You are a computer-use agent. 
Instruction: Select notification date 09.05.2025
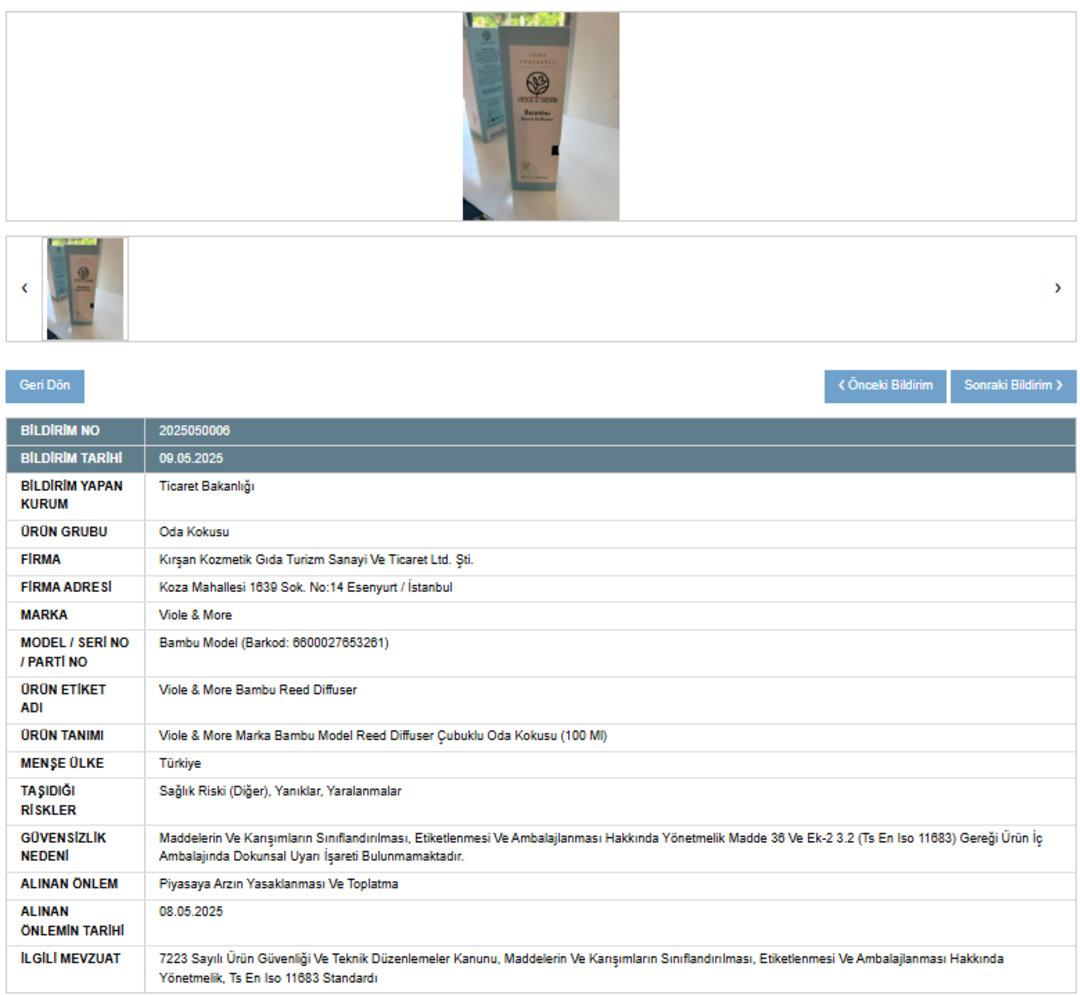tap(191, 459)
